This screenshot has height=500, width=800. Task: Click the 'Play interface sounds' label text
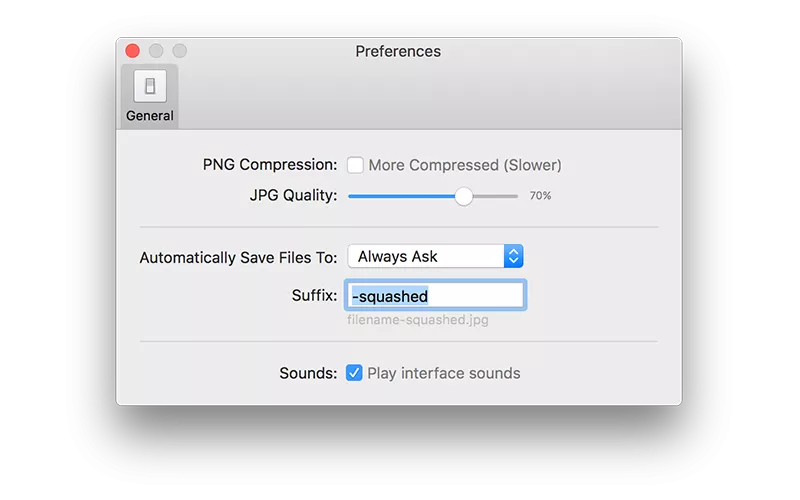pyautogui.click(x=444, y=373)
